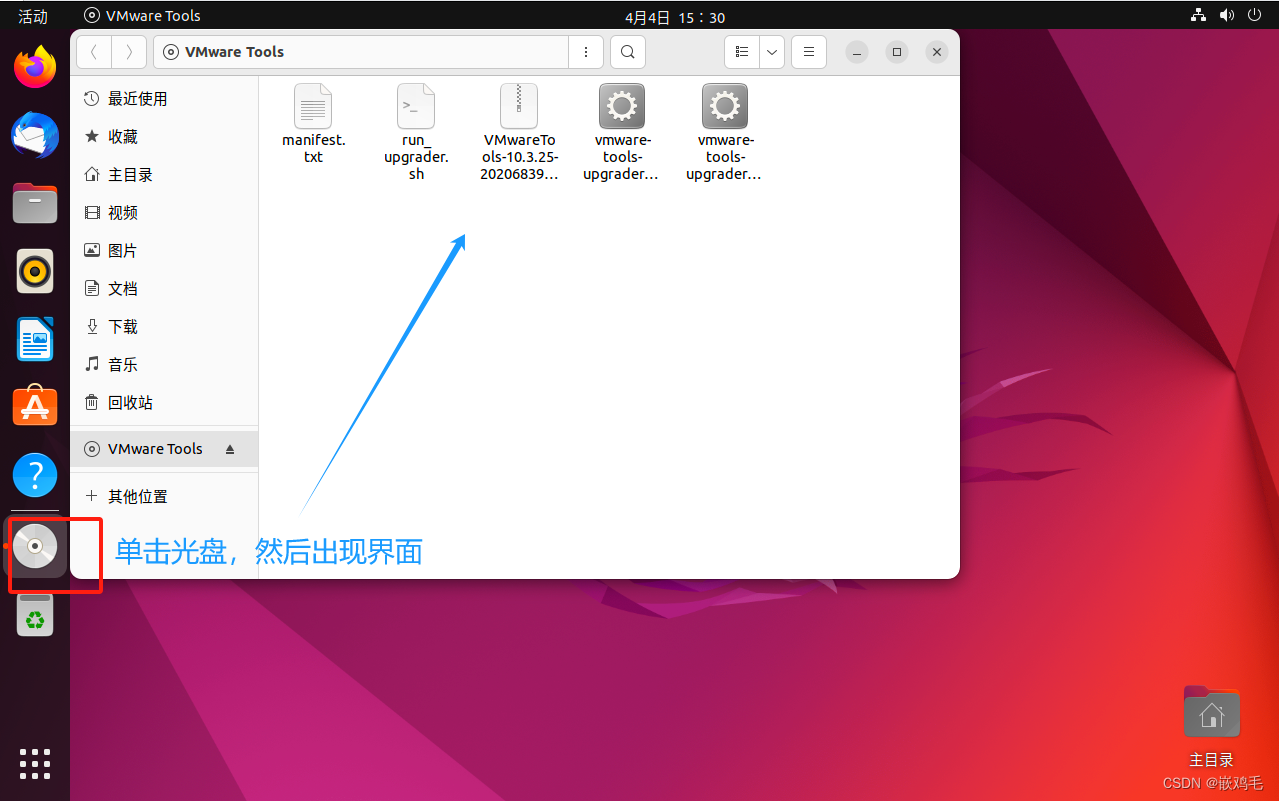Click the search button in Files
Image resolution: width=1279 pixels, height=801 pixels.
(x=627, y=52)
